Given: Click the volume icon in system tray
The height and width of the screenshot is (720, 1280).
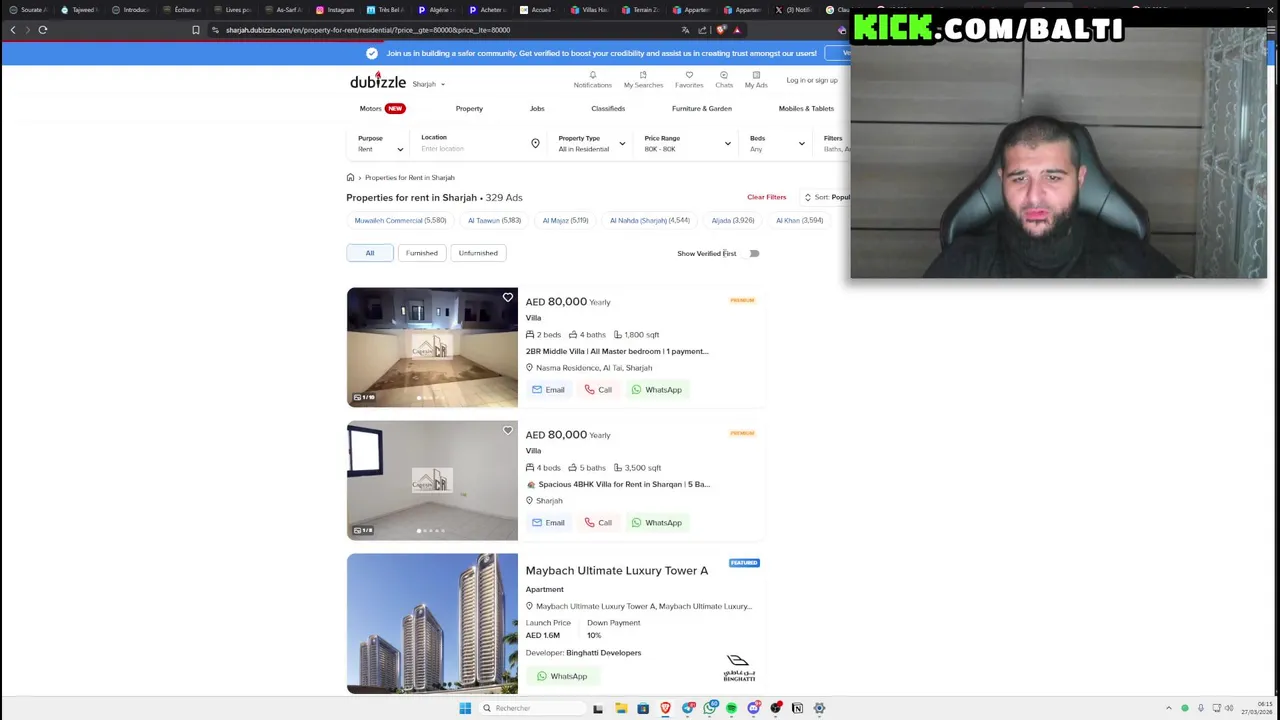Looking at the screenshot, I should 1229,708.
